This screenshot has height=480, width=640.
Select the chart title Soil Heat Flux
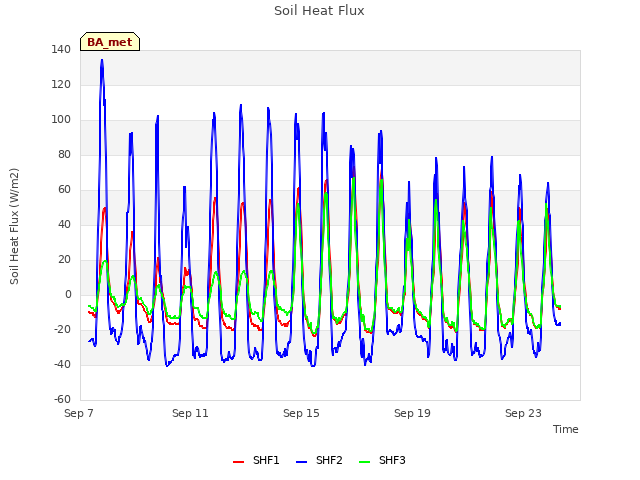pyautogui.click(x=319, y=11)
